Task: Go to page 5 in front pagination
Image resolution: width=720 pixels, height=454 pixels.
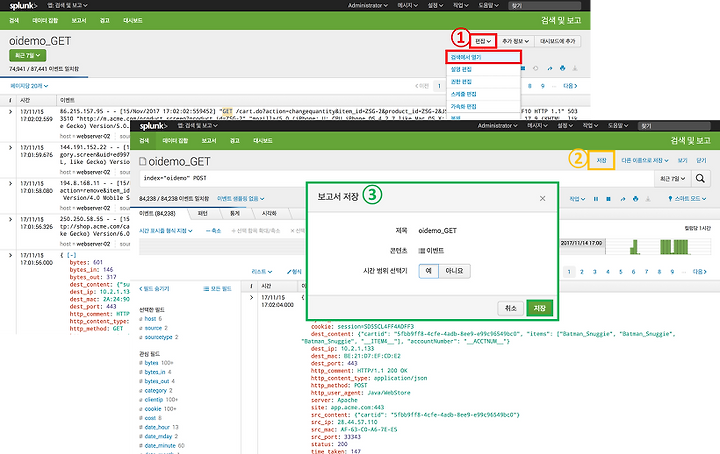Action: click(620, 272)
